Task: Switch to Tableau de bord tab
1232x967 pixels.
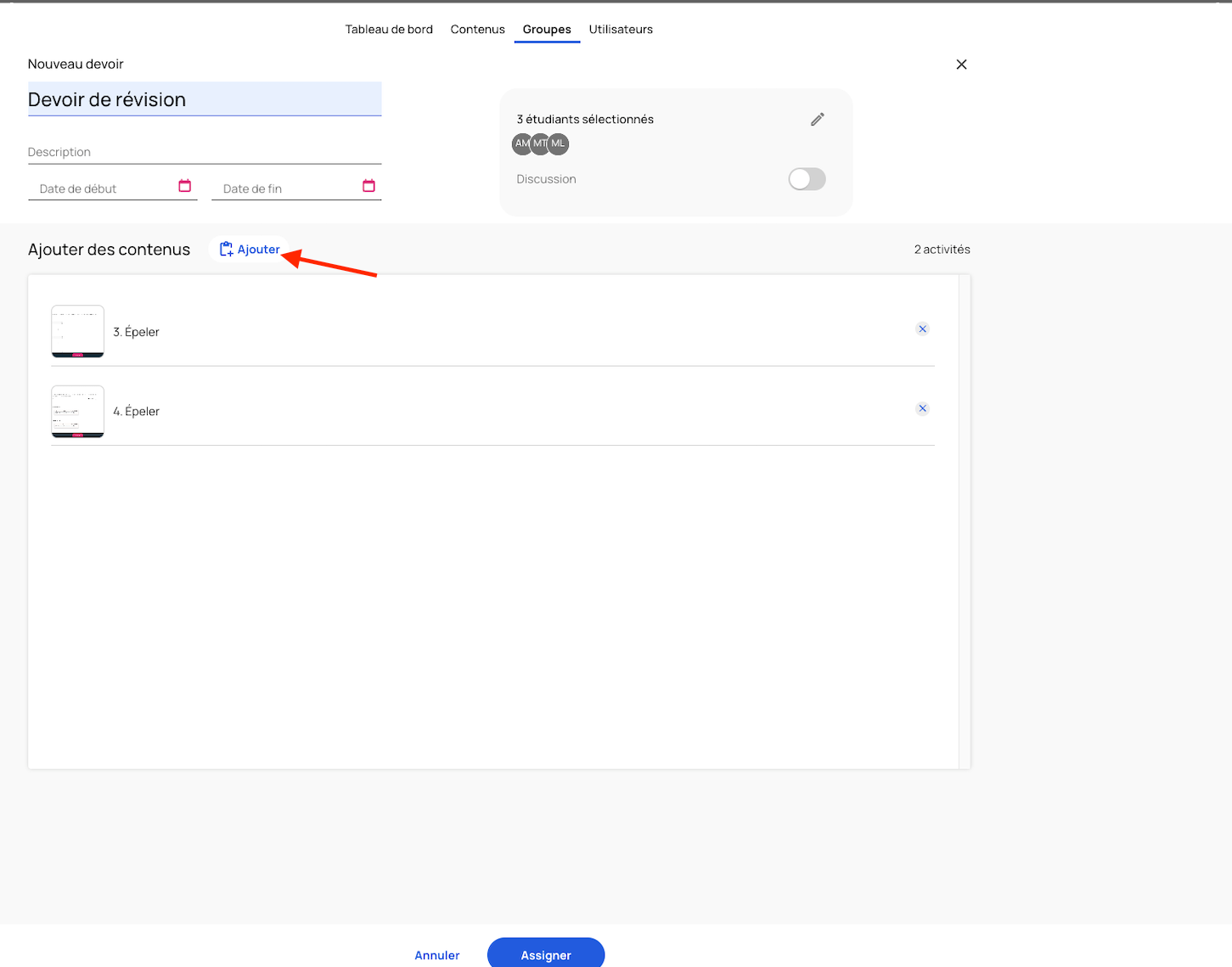Action: point(389,30)
